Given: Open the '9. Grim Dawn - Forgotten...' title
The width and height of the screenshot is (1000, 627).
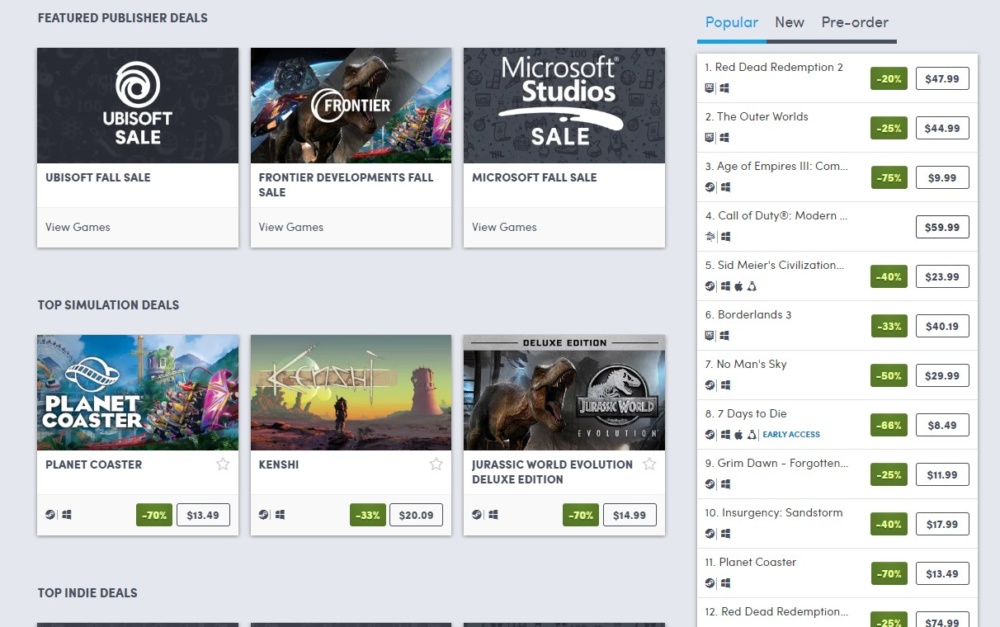Looking at the screenshot, I should [x=776, y=463].
